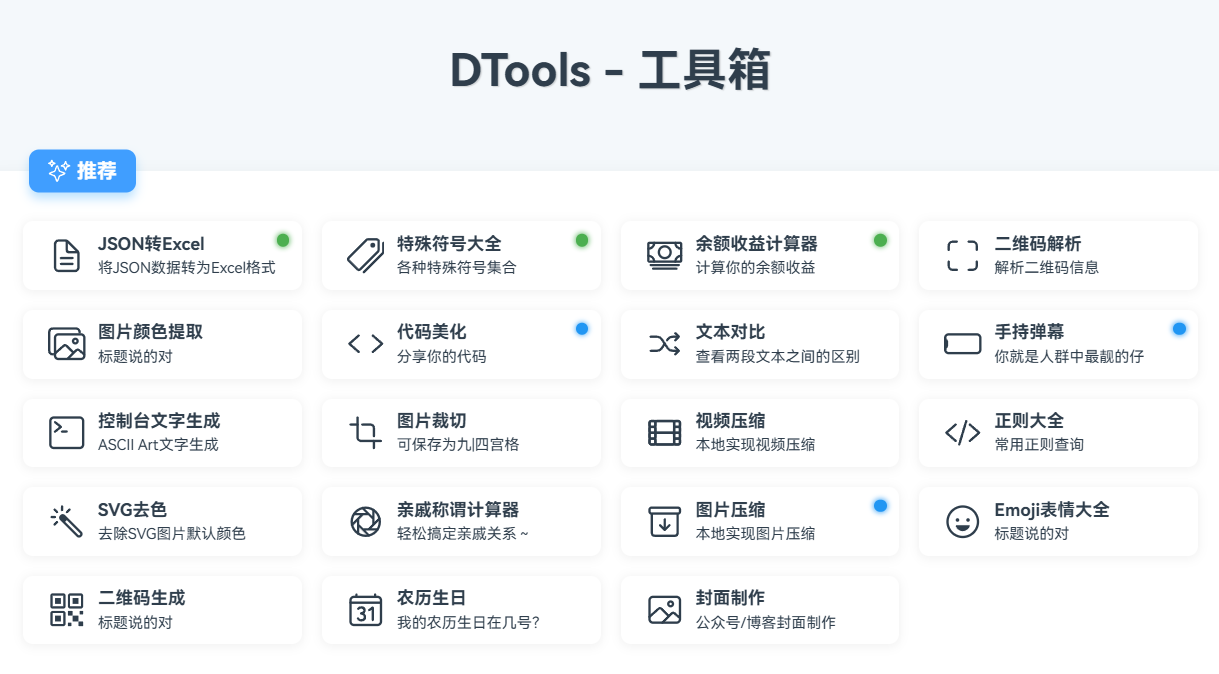This screenshot has width=1219, height=674.
Task: Open the 文本对比 tool title
Action: pyautogui.click(x=731, y=332)
